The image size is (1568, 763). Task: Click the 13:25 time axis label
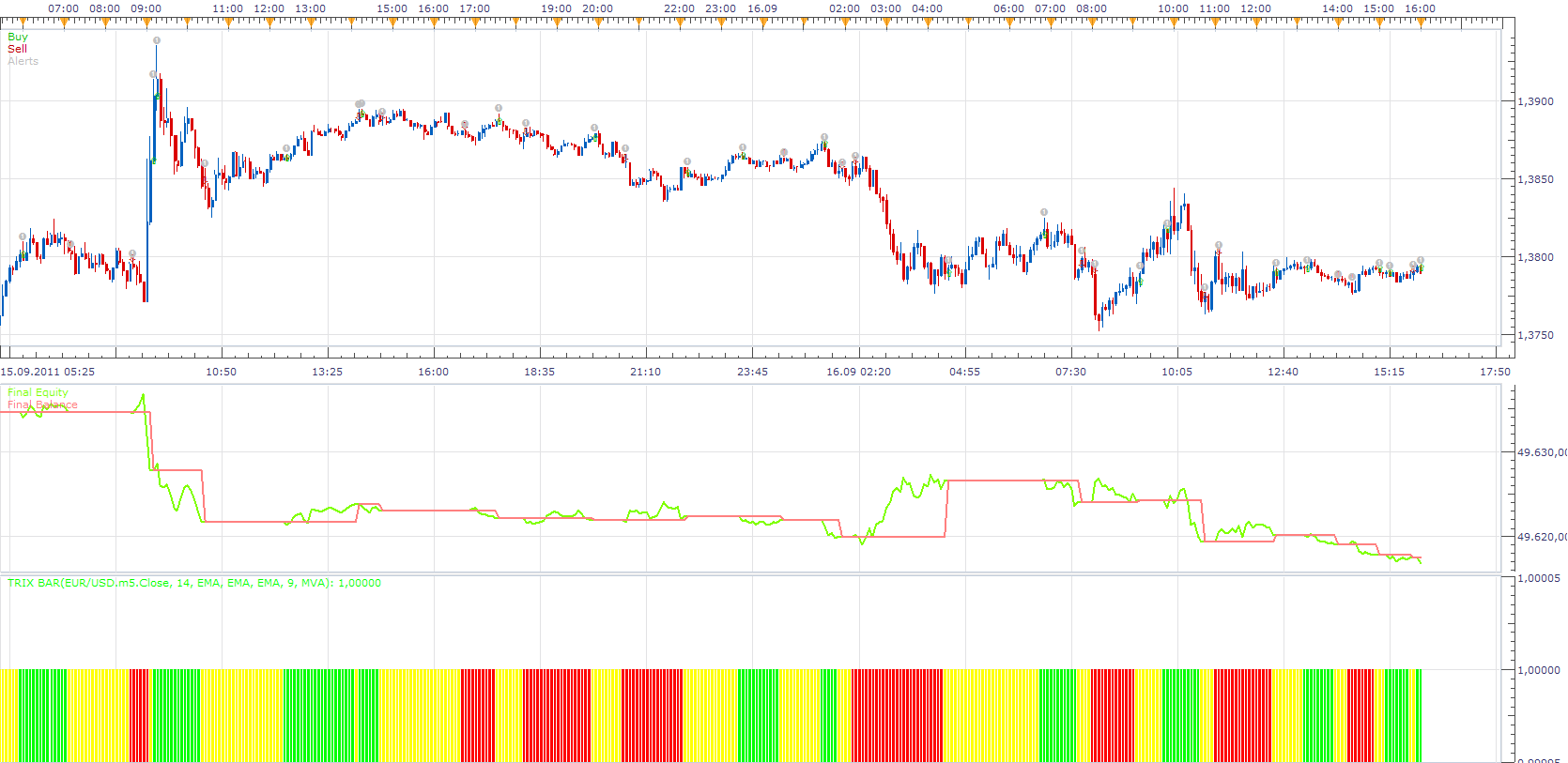[x=327, y=372]
